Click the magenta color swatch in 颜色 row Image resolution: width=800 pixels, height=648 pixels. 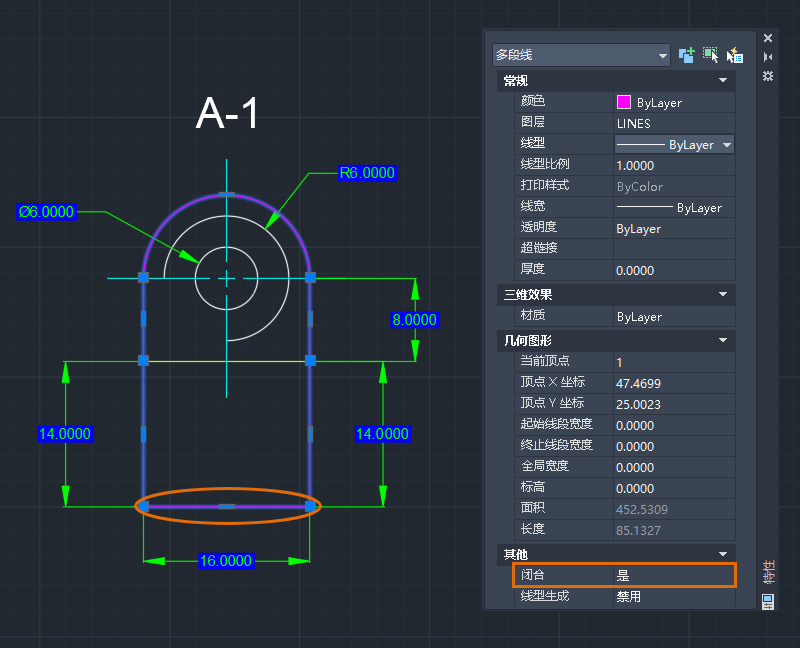click(x=624, y=102)
